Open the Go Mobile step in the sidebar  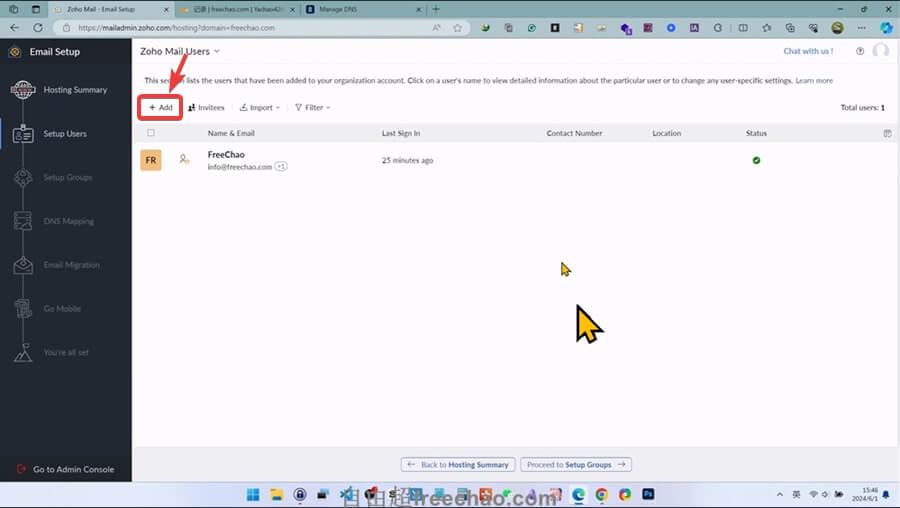click(x=62, y=308)
